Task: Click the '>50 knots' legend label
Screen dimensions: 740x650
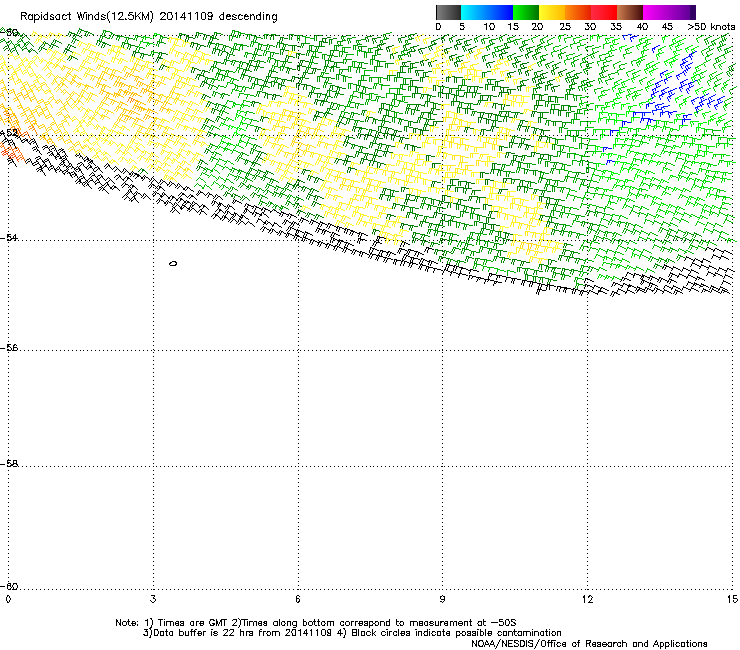Action: (x=711, y=27)
